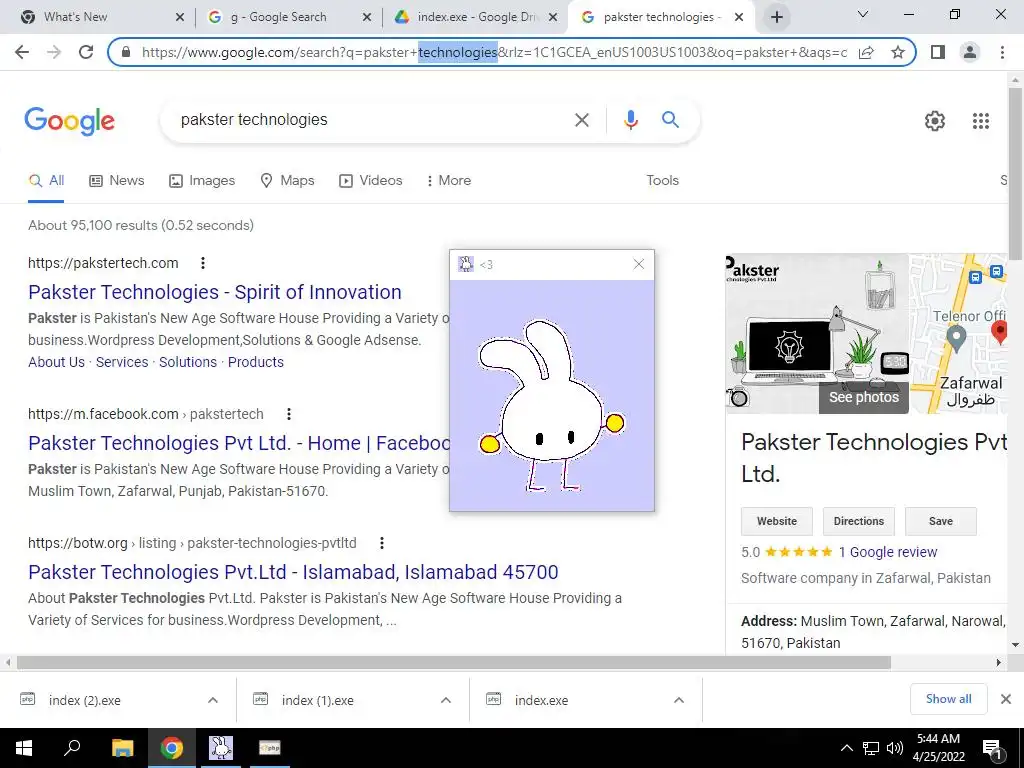Open Google search settings gear
1024x768 pixels.
[935, 121]
